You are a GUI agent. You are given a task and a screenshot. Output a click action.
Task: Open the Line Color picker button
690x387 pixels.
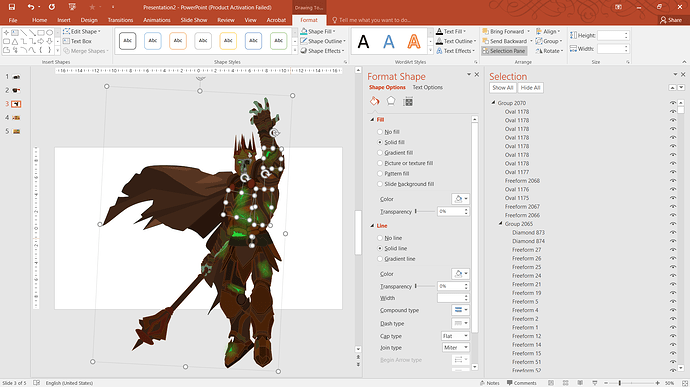[x=460, y=273]
